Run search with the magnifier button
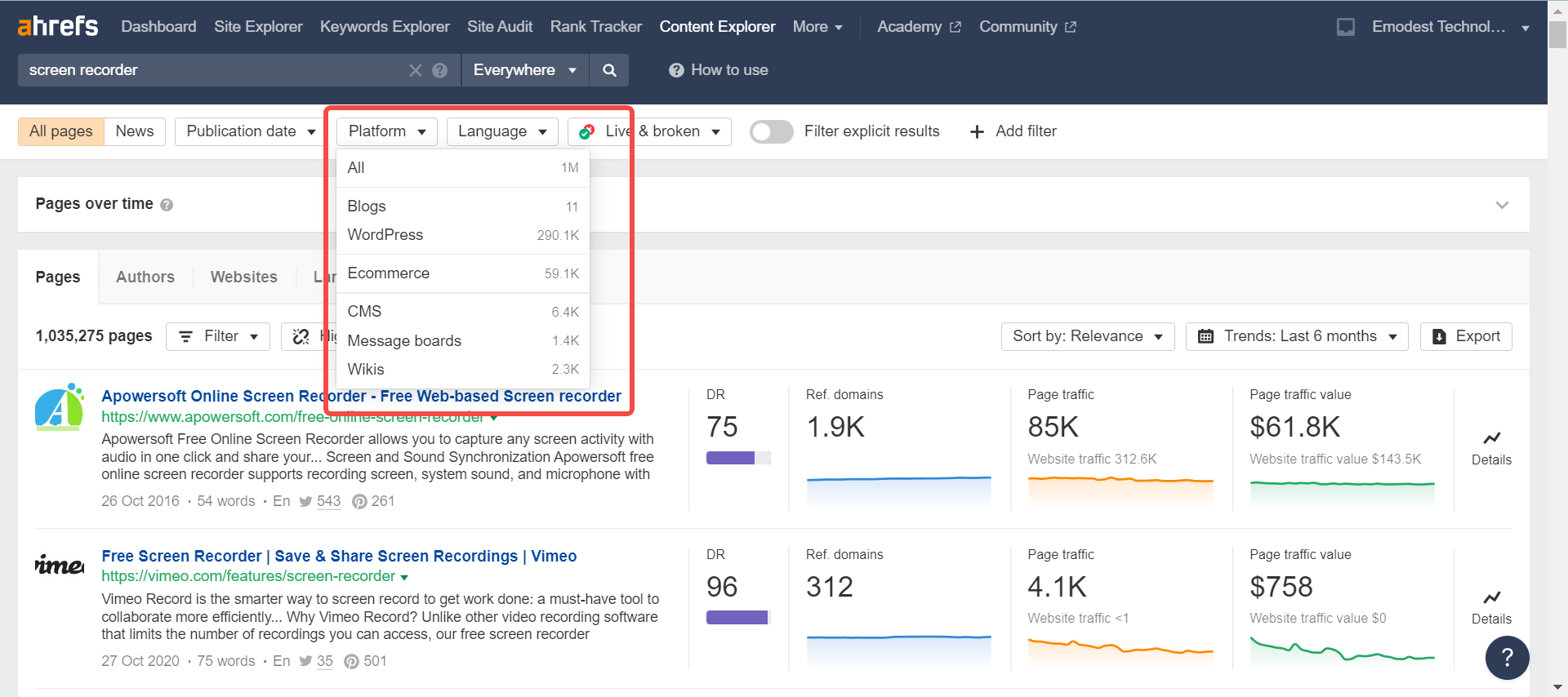 [609, 70]
